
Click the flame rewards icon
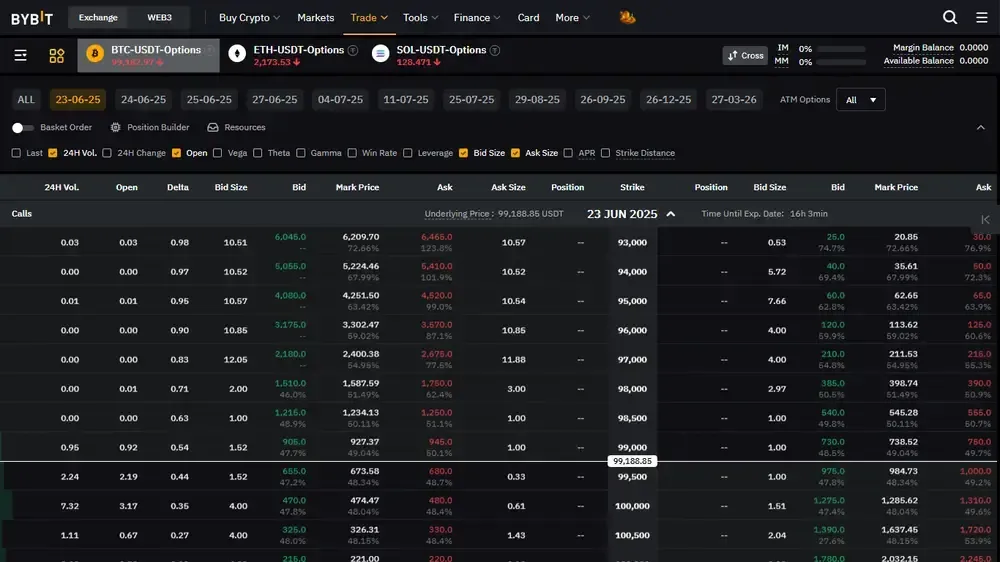coord(627,17)
